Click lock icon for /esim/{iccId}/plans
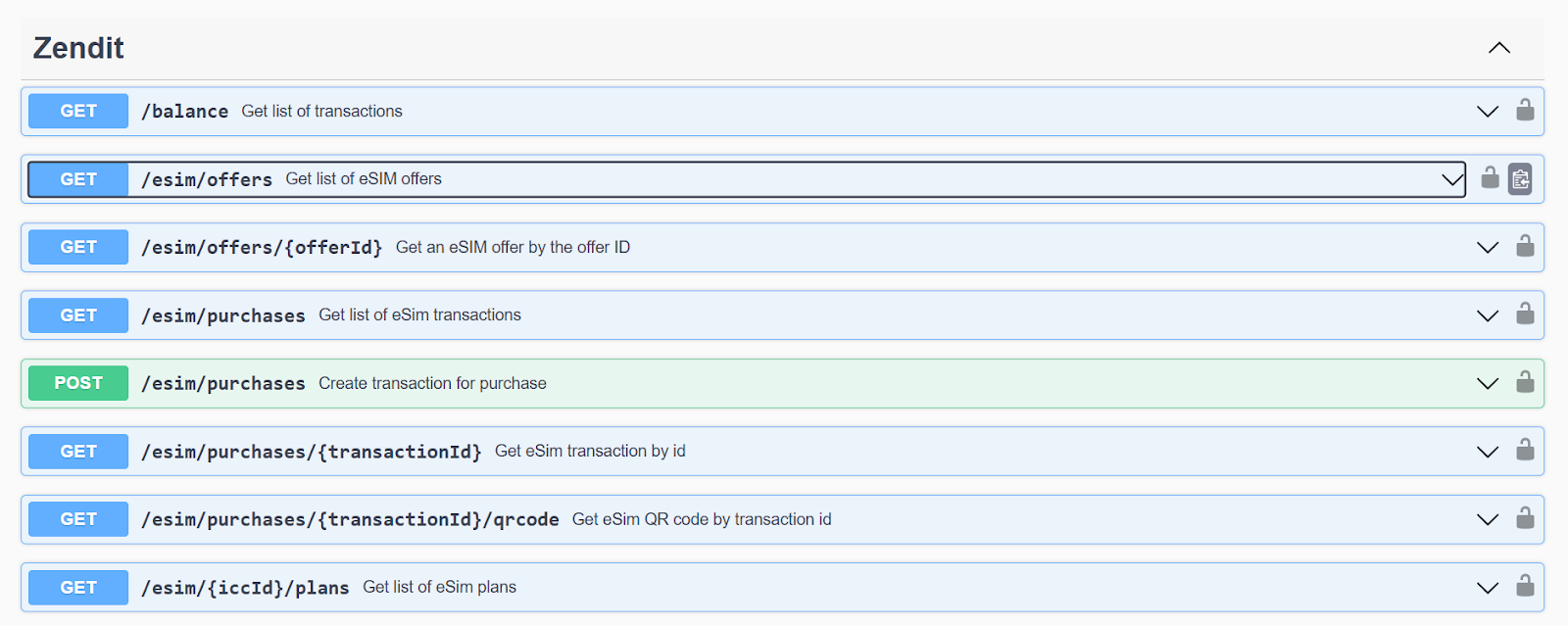 (x=1525, y=586)
